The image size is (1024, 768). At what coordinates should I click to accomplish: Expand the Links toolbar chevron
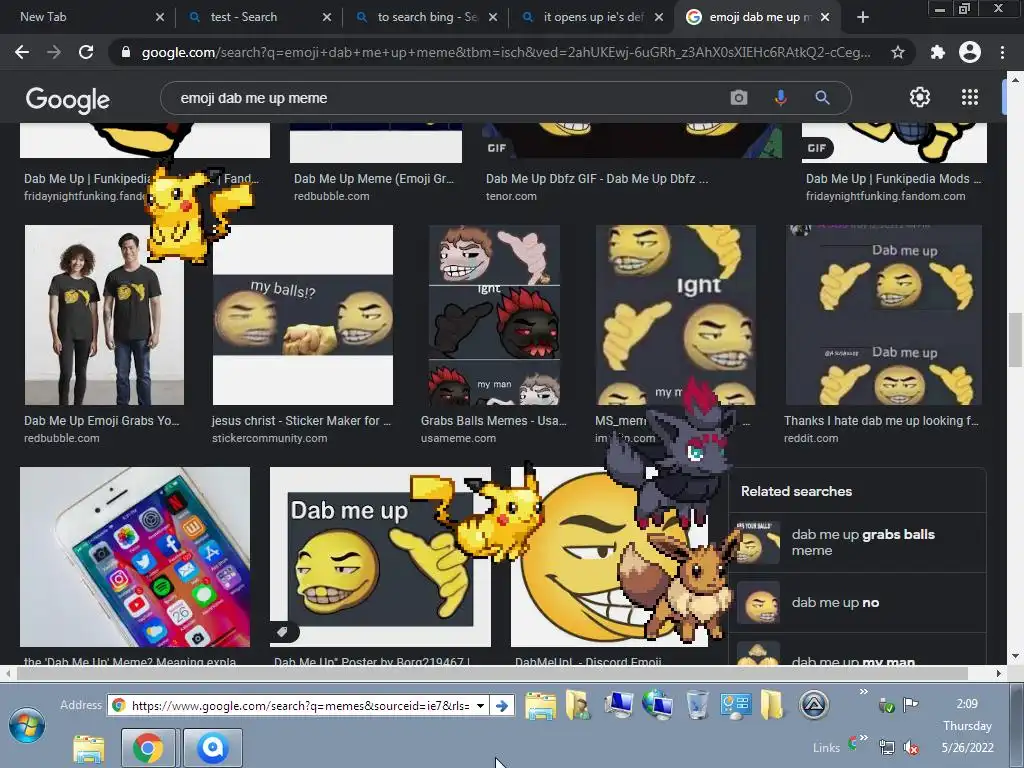tap(863, 738)
